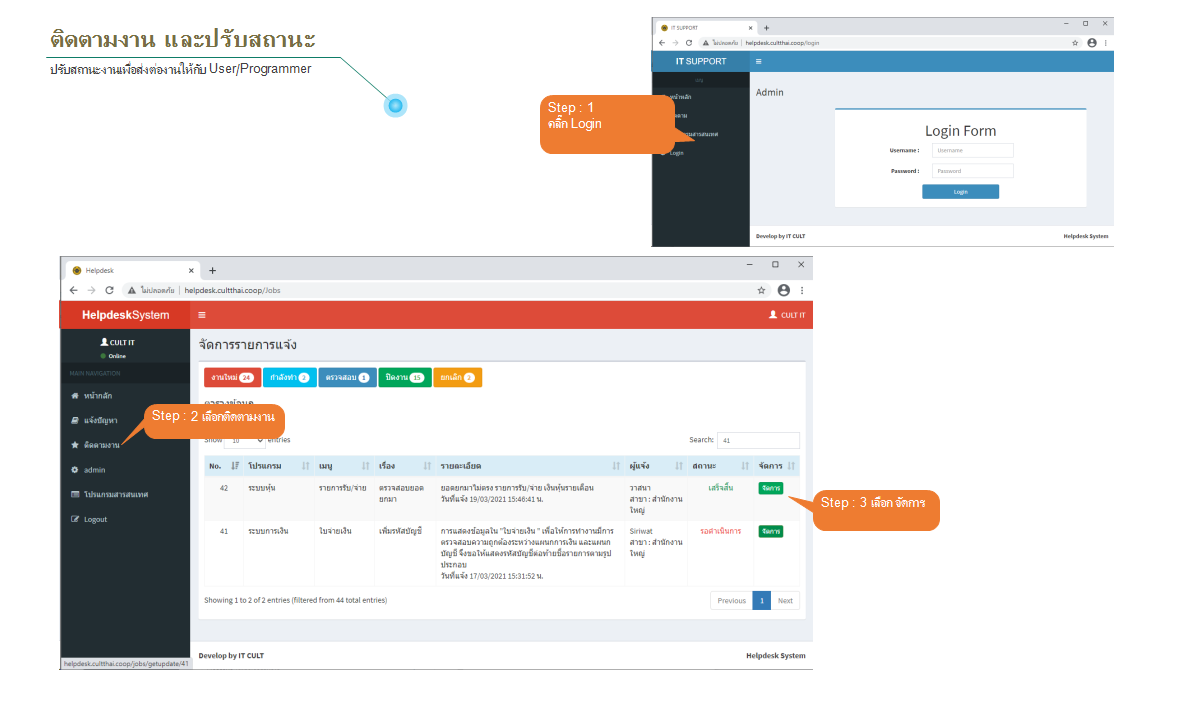Click the Next pagination button
Viewport: 1188px width, 717px height.
[x=785, y=601]
